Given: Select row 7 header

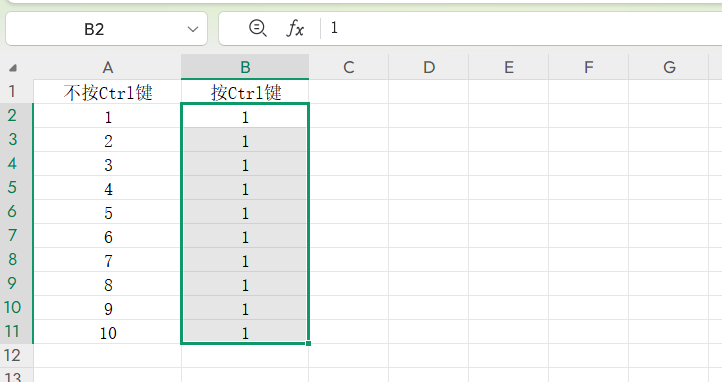Looking at the screenshot, I should tap(17, 235).
